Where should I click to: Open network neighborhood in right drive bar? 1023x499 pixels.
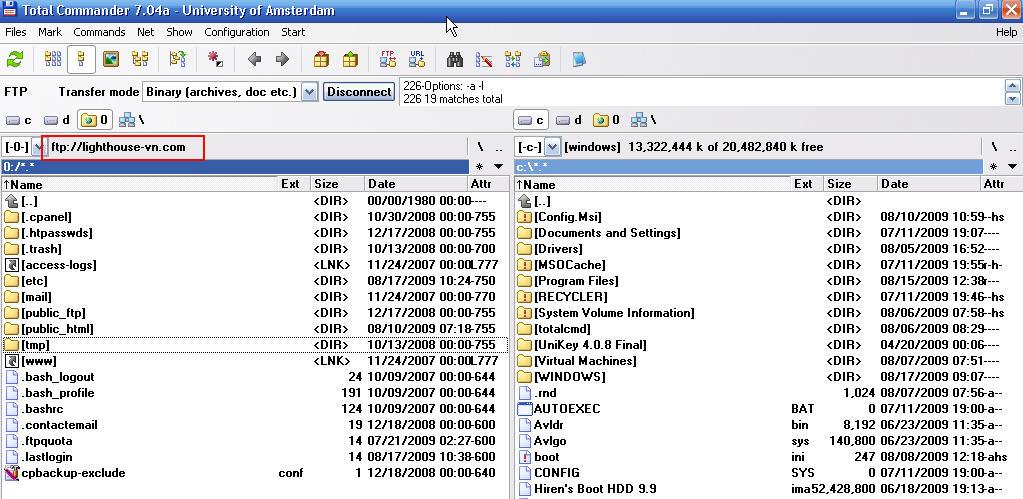[643, 120]
